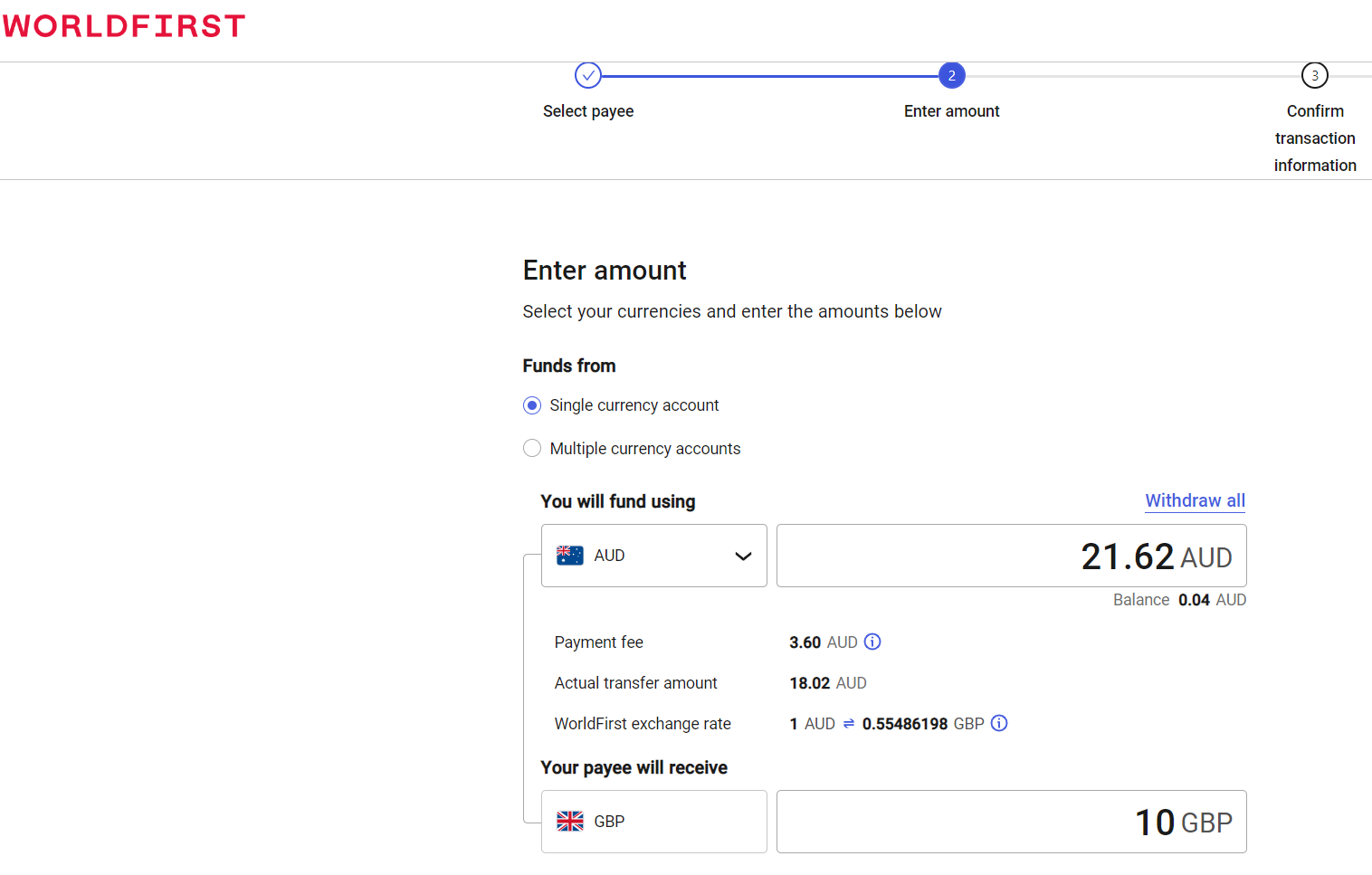Expand currency list using the chevron arrow

click(743, 556)
